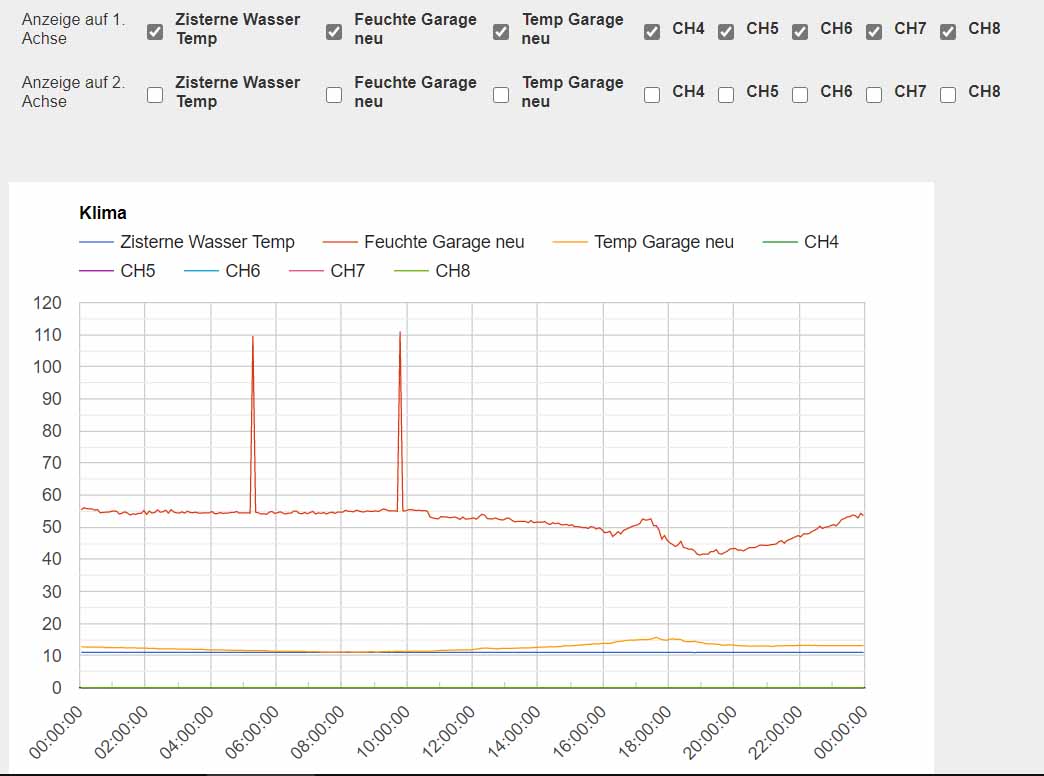
Task: Uncheck Temp Garage neu on first axis
Action: coord(501,31)
